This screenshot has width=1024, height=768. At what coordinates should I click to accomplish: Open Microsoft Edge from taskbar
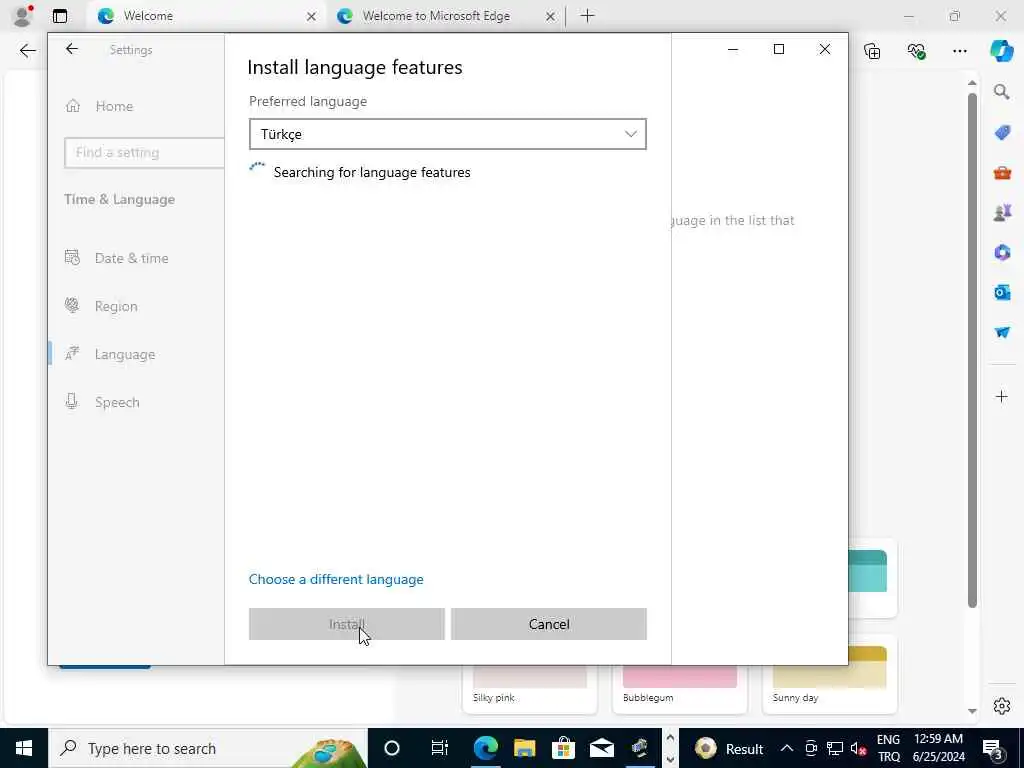[x=485, y=748]
